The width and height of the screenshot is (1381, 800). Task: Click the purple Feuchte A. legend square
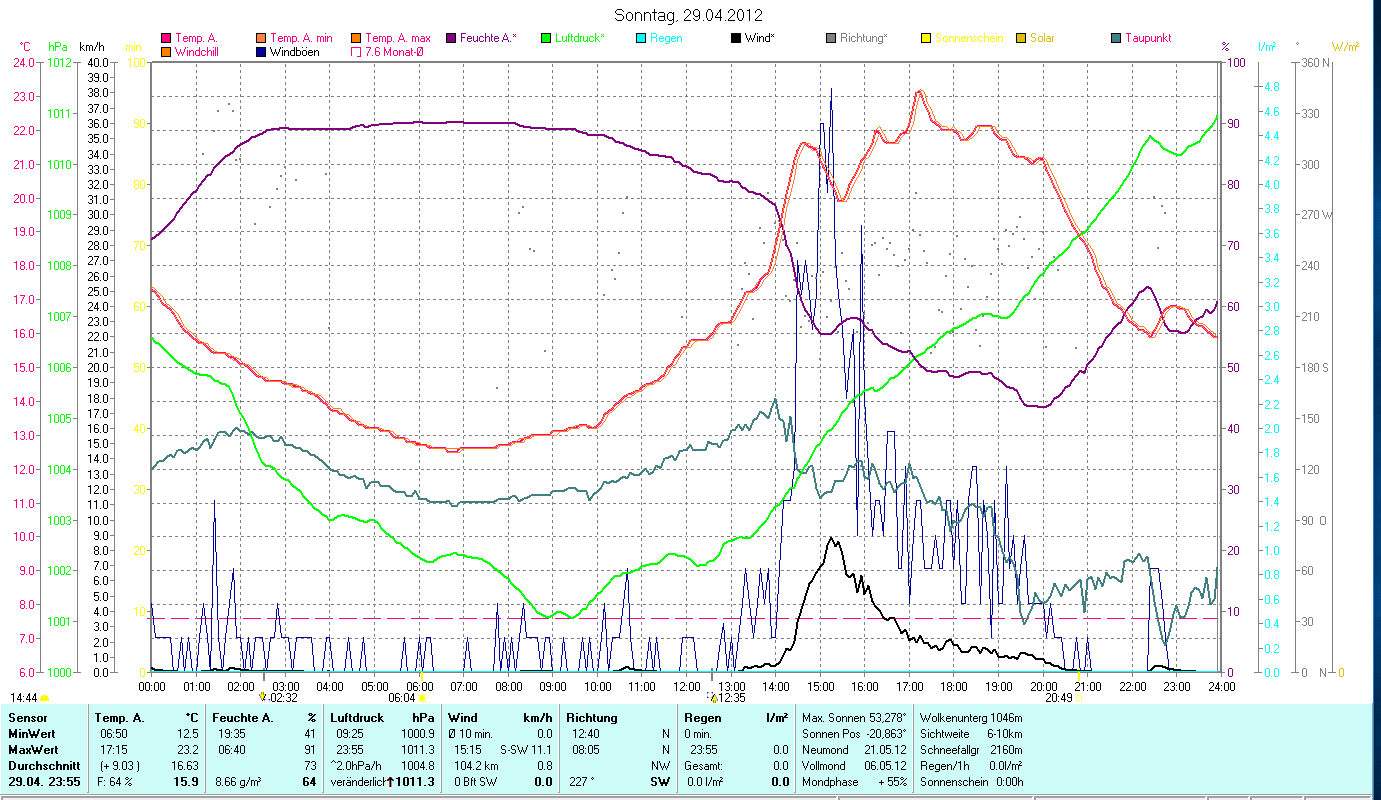click(451, 39)
